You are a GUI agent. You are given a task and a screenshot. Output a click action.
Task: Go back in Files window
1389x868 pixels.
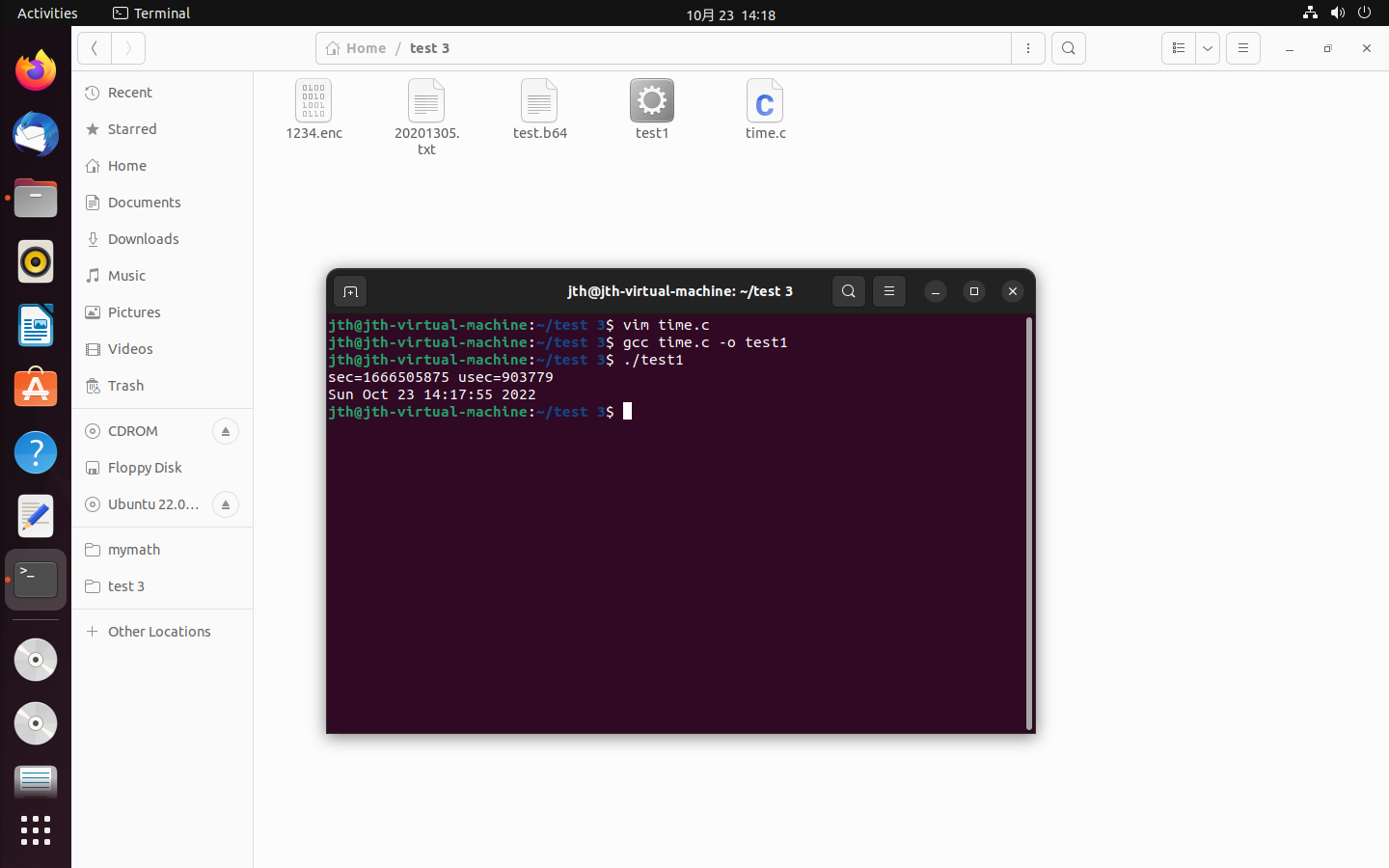coord(95,48)
